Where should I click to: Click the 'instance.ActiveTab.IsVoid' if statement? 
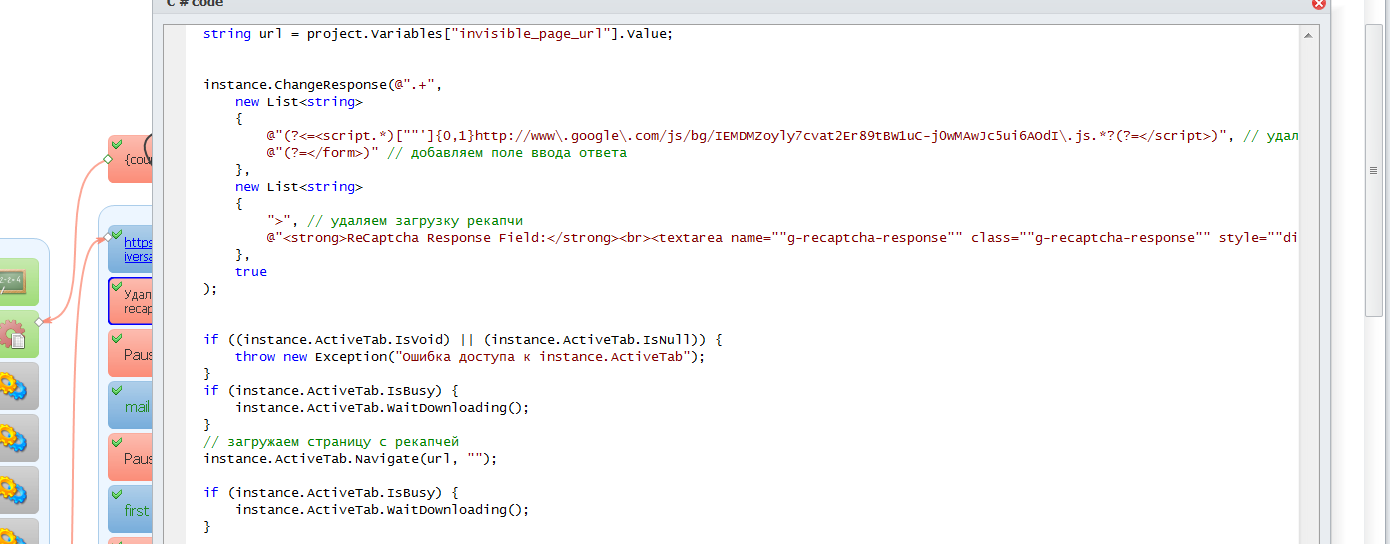click(462, 340)
